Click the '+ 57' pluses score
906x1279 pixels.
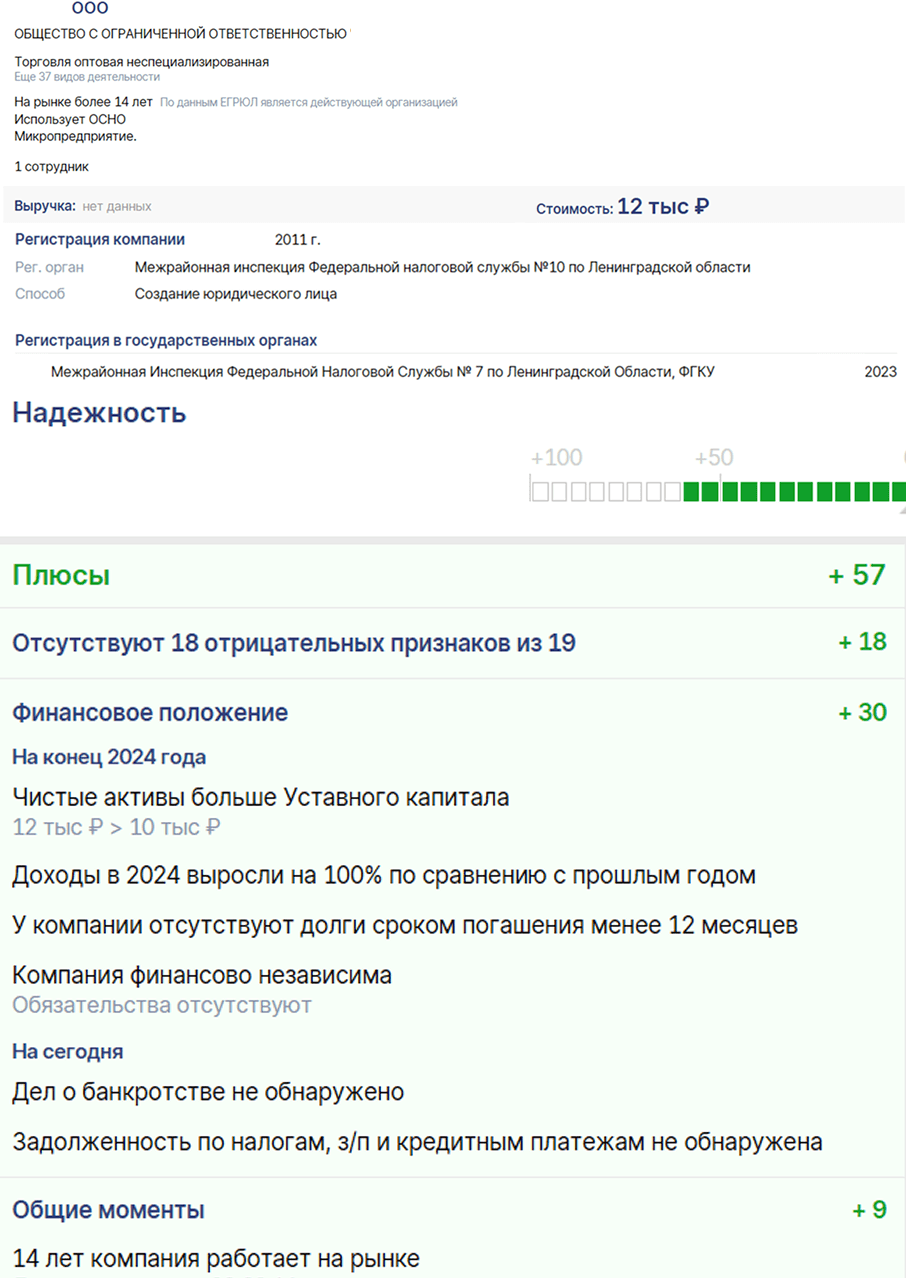857,575
